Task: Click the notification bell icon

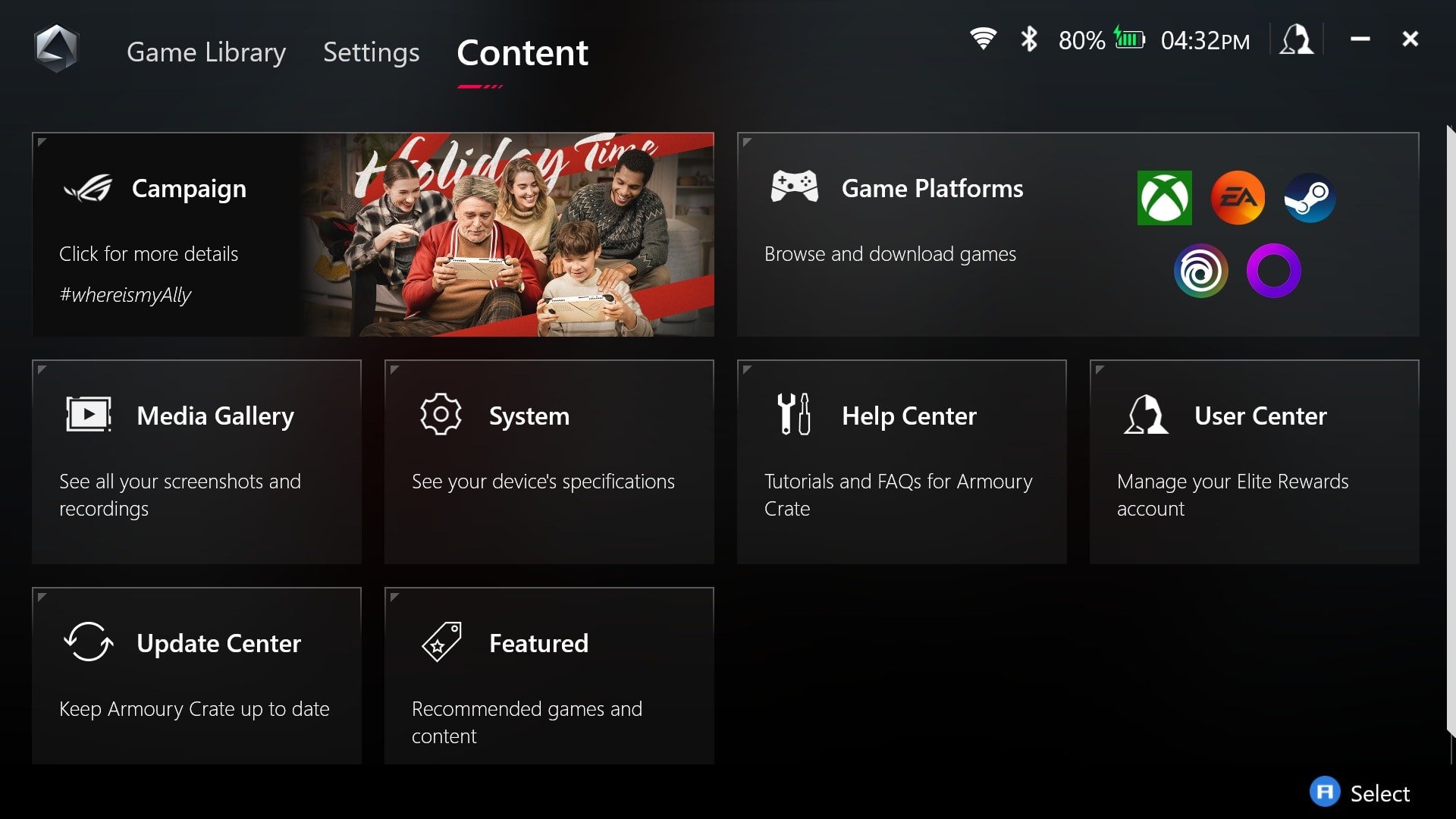Action: pos(1295,40)
